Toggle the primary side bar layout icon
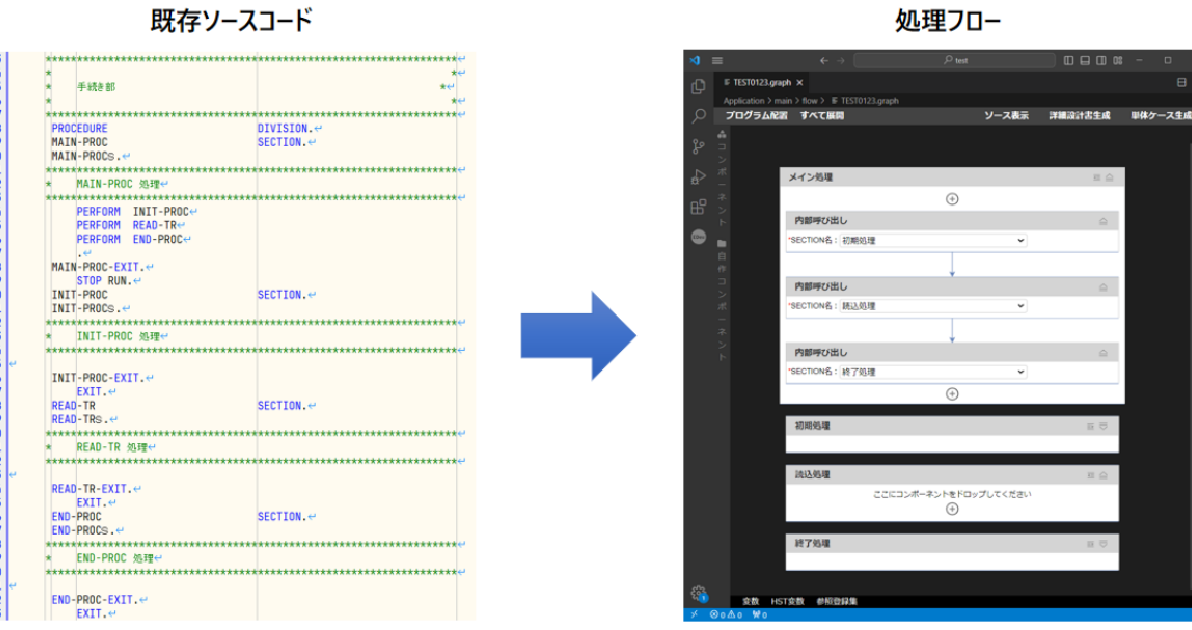The width and height of the screenshot is (1192, 630). pyautogui.click(x=1068, y=60)
